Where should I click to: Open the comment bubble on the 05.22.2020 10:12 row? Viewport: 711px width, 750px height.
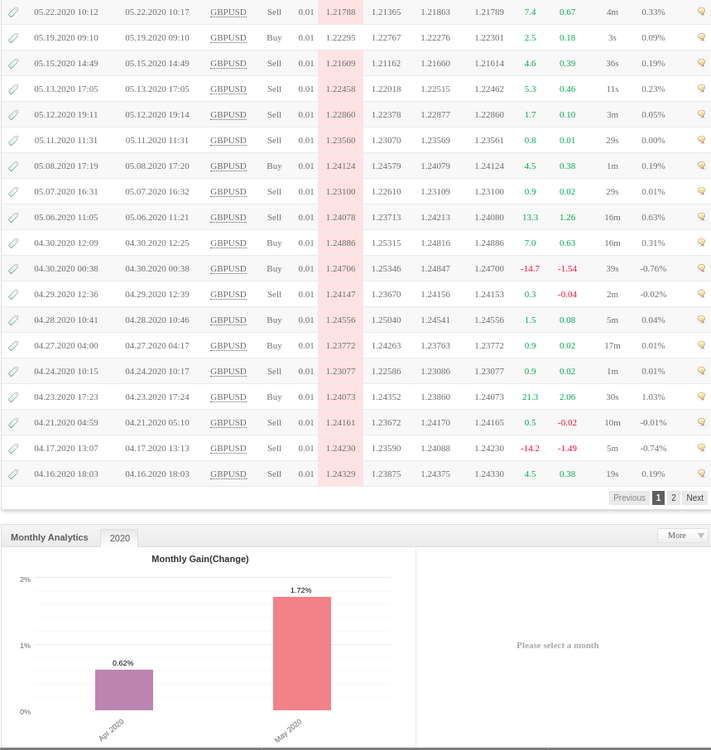(x=701, y=11)
